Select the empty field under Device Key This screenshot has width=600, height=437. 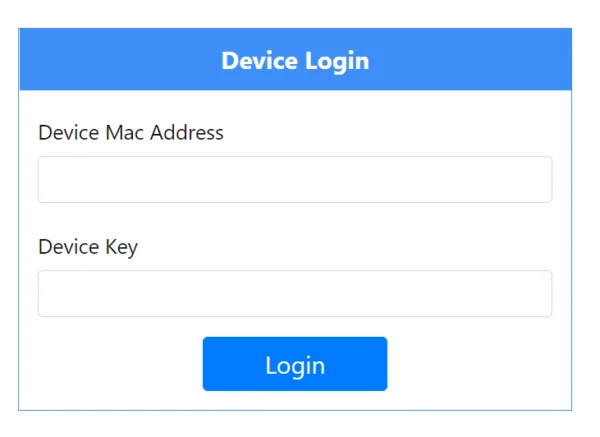[295, 294]
